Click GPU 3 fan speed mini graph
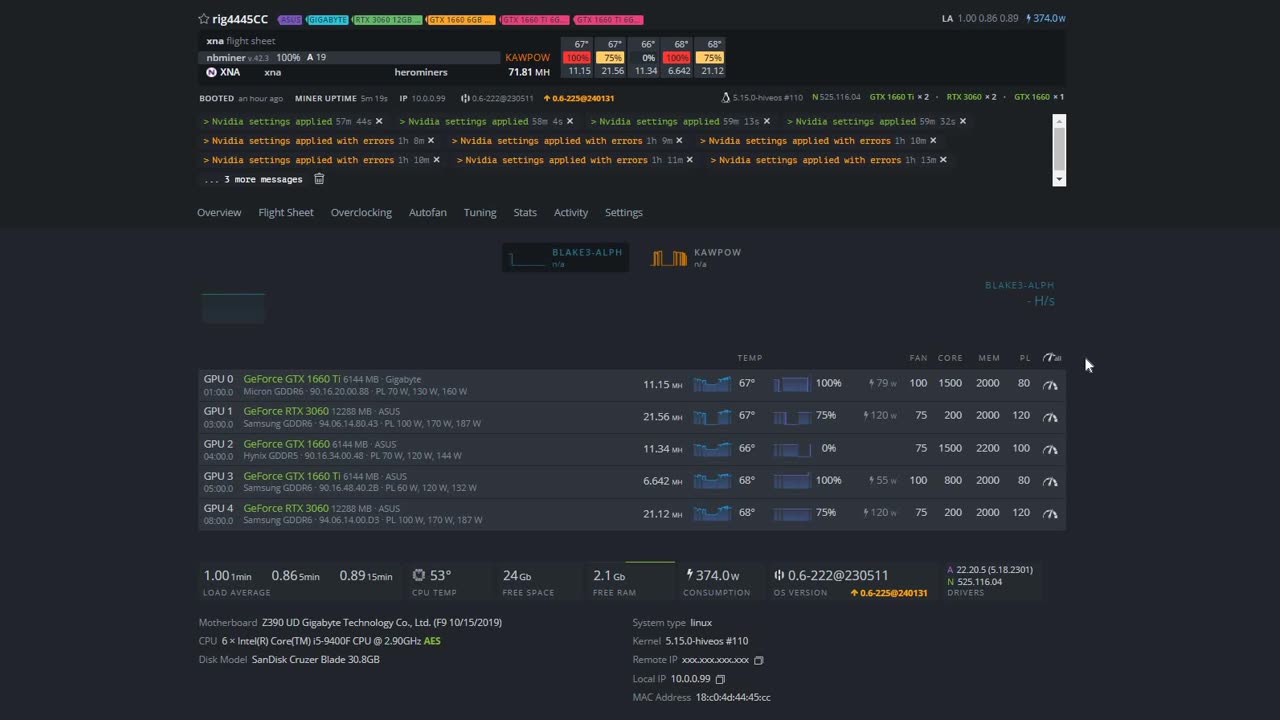Screen dimensions: 1280x720 click(791, 481)
